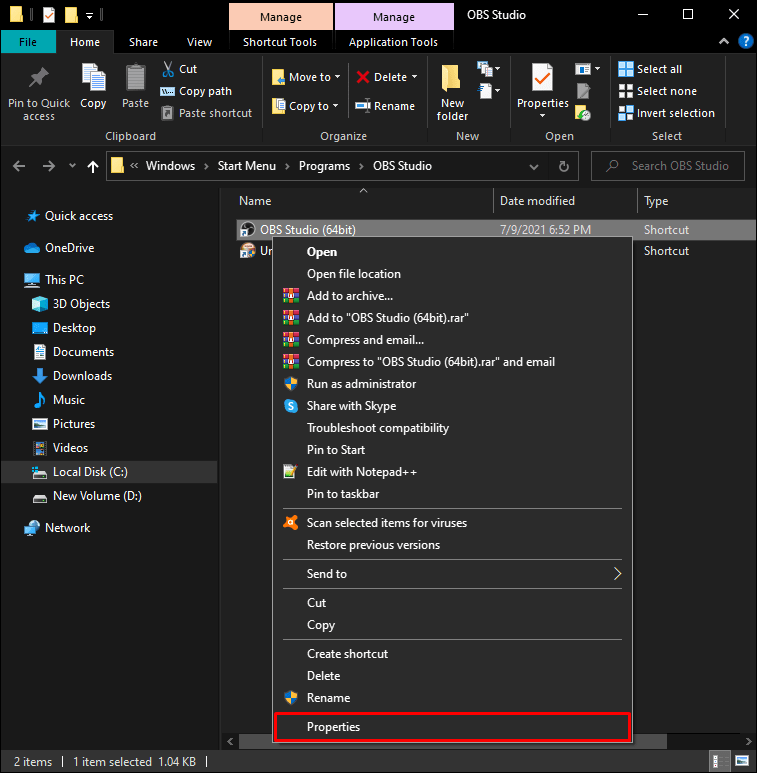Screen dimensions: 757x773
Task: Click the Search OBS Studio field
Action: pyautogui.click(x=667, y=166)
